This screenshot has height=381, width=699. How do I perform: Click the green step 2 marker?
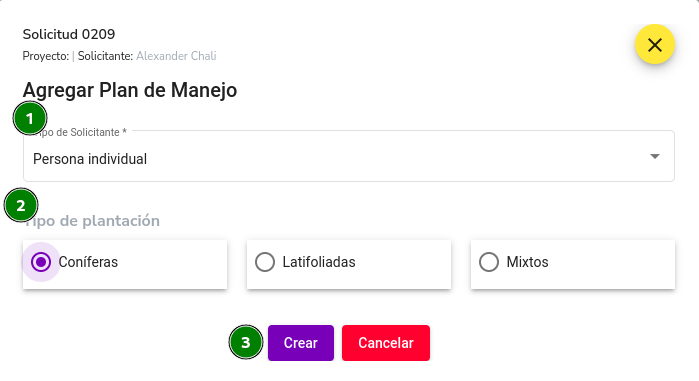[x=21, y=205]
